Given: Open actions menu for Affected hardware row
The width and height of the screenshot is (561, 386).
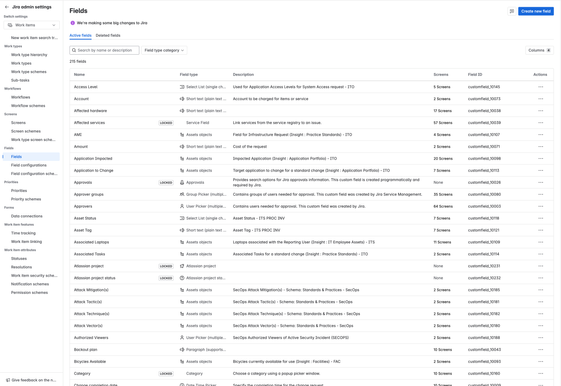Looking at the screenshot, I should (x=540, y=111).
